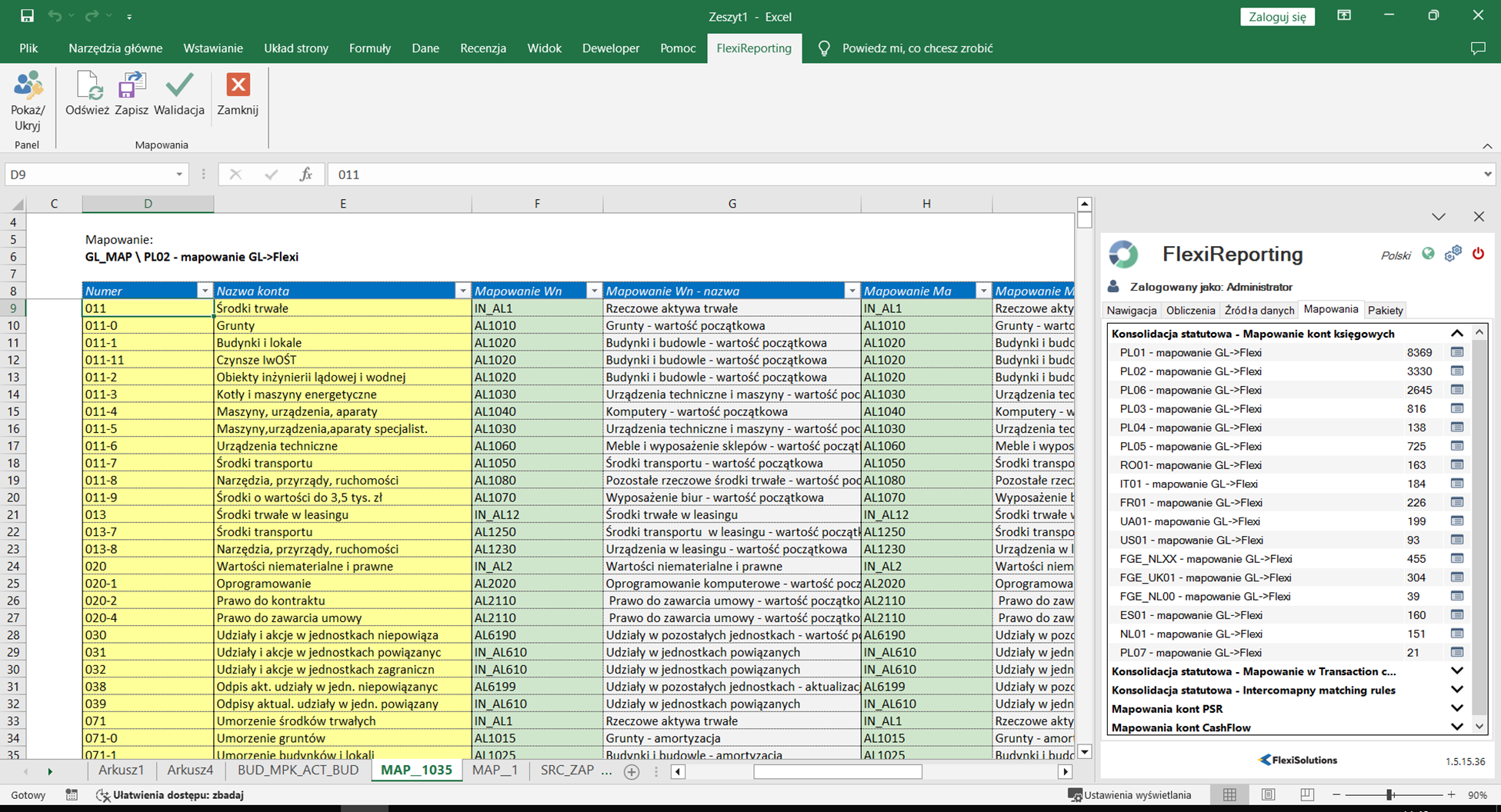1501x812 pixels.
Task: Select PL06 - mapowanie GL->Flexi entry
Action: click(x=1190, y=390)
